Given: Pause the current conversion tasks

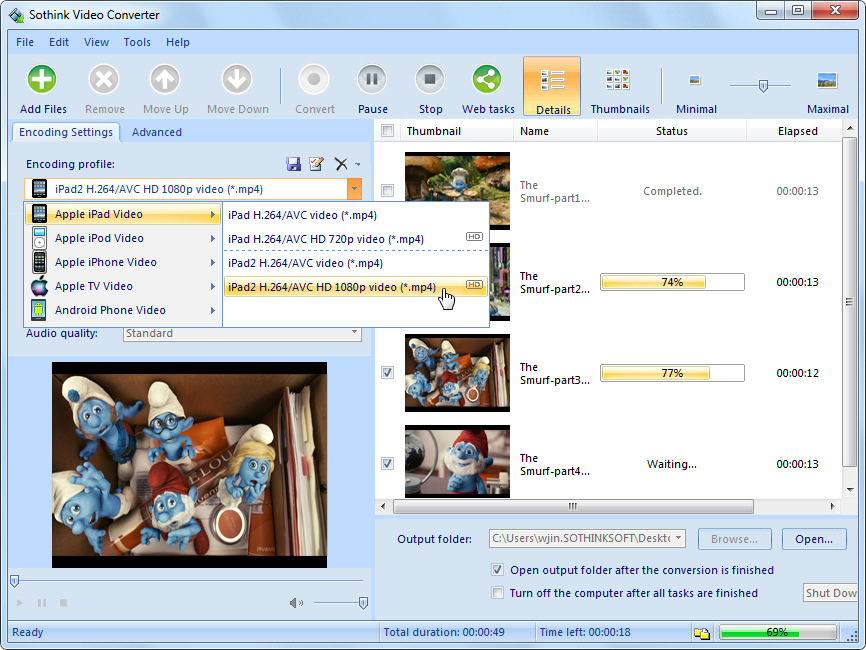Looking at the screenshot, I should click(372, 80).
